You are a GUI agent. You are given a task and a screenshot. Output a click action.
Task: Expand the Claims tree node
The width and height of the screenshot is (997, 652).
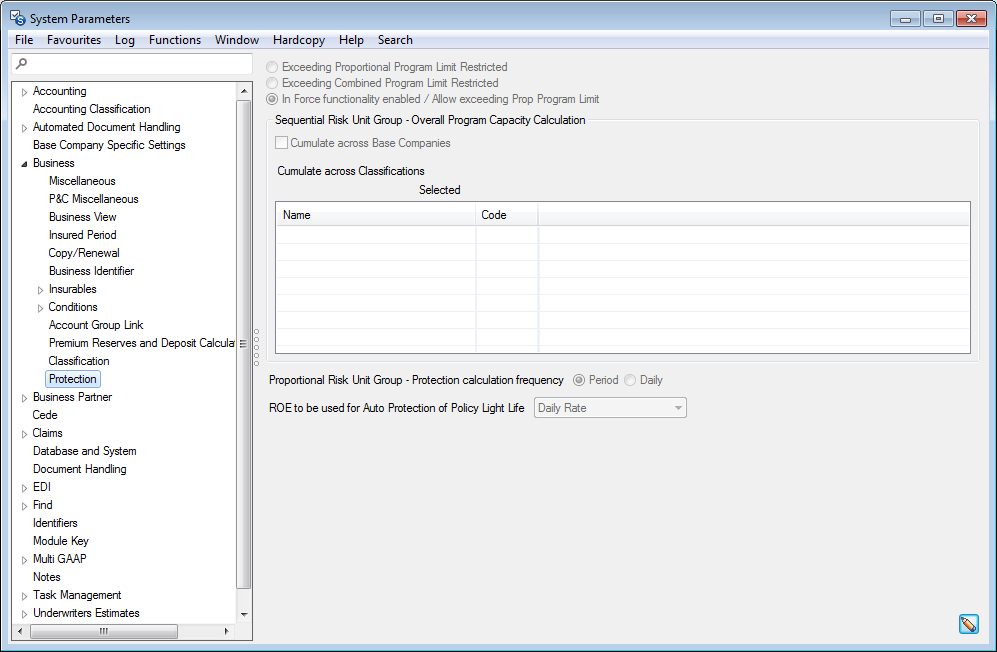coord(23,432)
